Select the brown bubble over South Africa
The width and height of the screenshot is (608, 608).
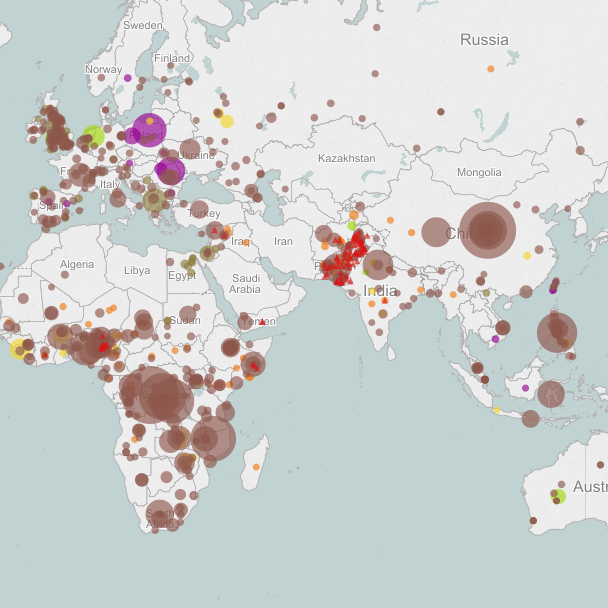click(x=162, y=516)
